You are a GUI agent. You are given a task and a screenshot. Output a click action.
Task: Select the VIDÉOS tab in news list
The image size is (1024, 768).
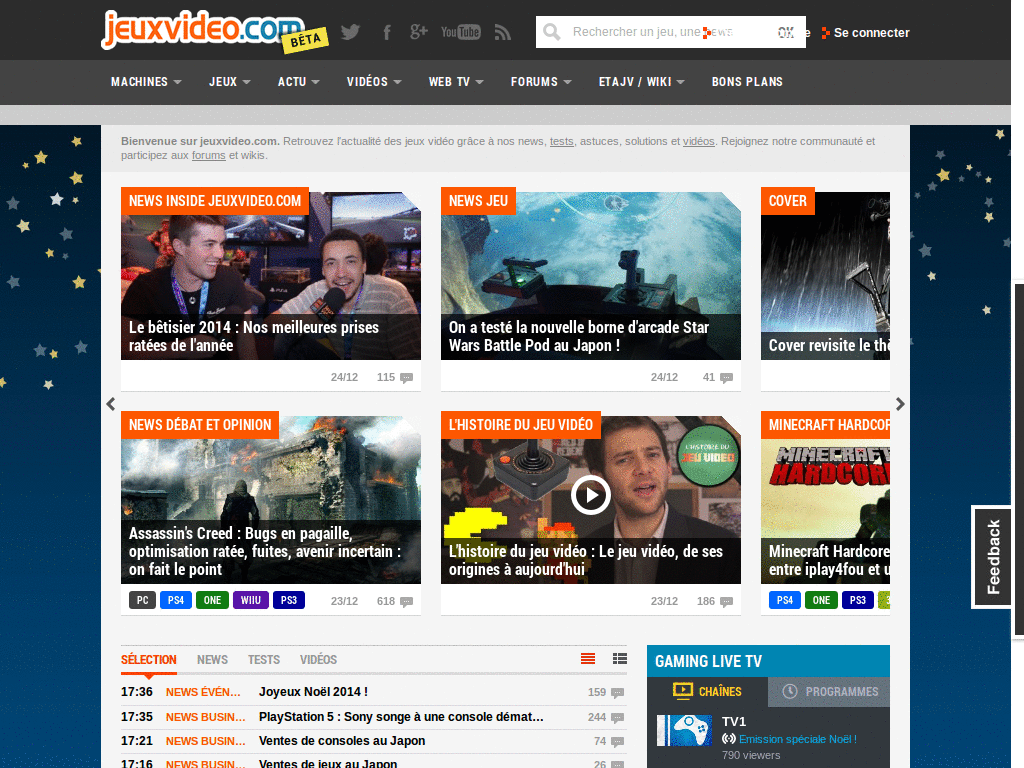318,660
